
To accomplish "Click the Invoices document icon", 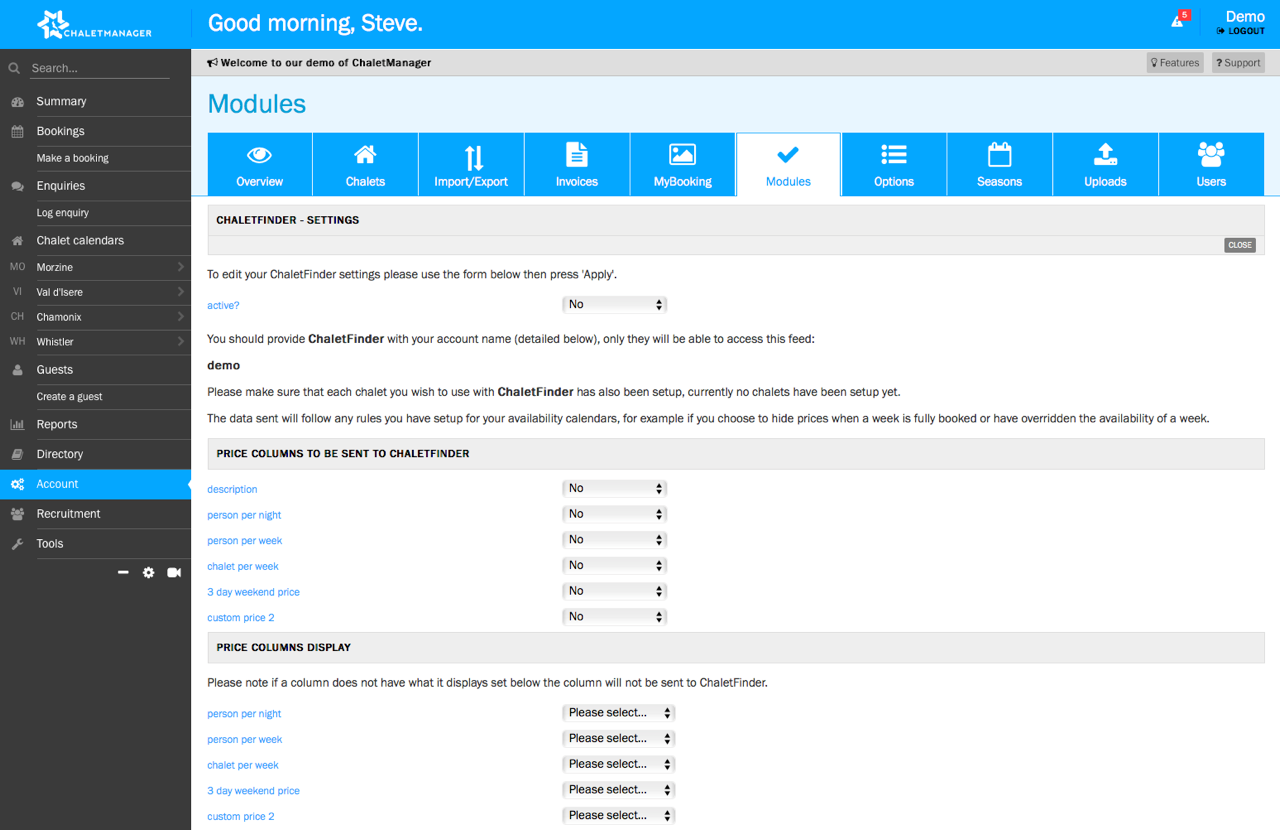I will [577, 155].
